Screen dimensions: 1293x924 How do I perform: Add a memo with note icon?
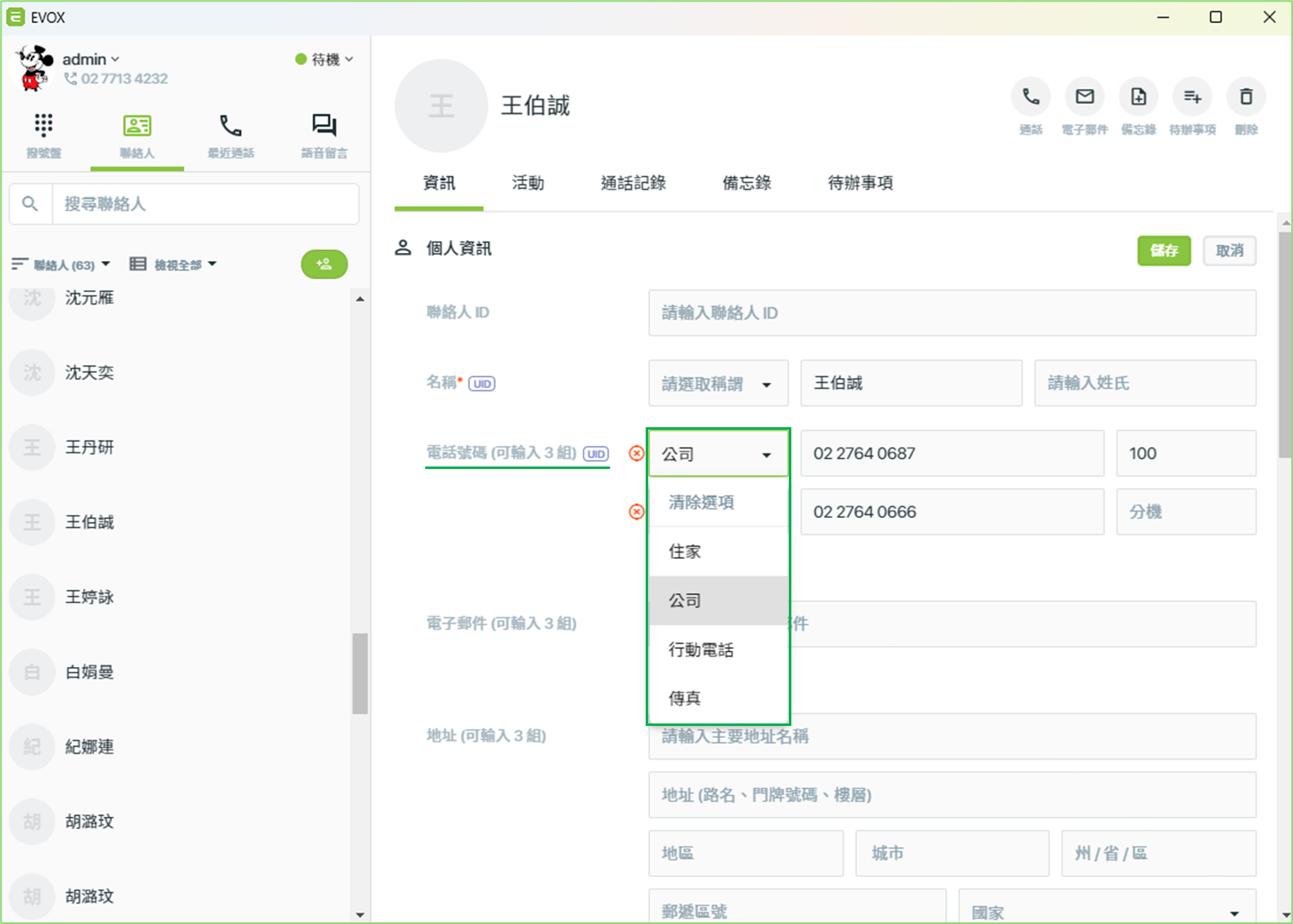tap(1138, 97)
